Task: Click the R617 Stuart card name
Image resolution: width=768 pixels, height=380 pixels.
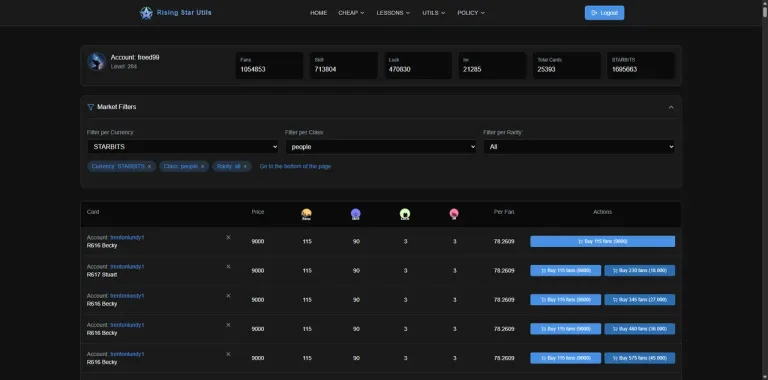Action: click(x=102, y=275)
